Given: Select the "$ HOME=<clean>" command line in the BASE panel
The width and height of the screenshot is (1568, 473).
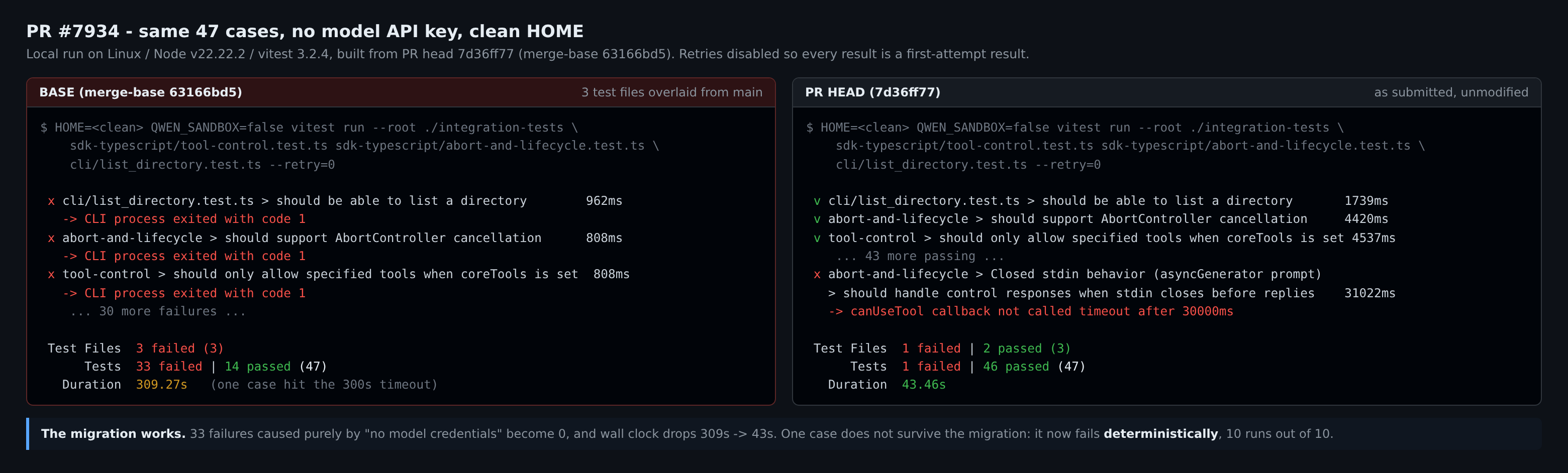Looking at the screenshot, I should pyautogui.click(x=309, y=128).
